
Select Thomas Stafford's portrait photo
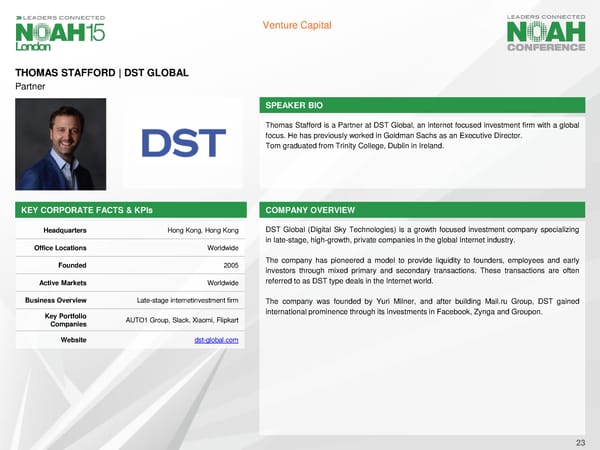click(x=58, y=144)
